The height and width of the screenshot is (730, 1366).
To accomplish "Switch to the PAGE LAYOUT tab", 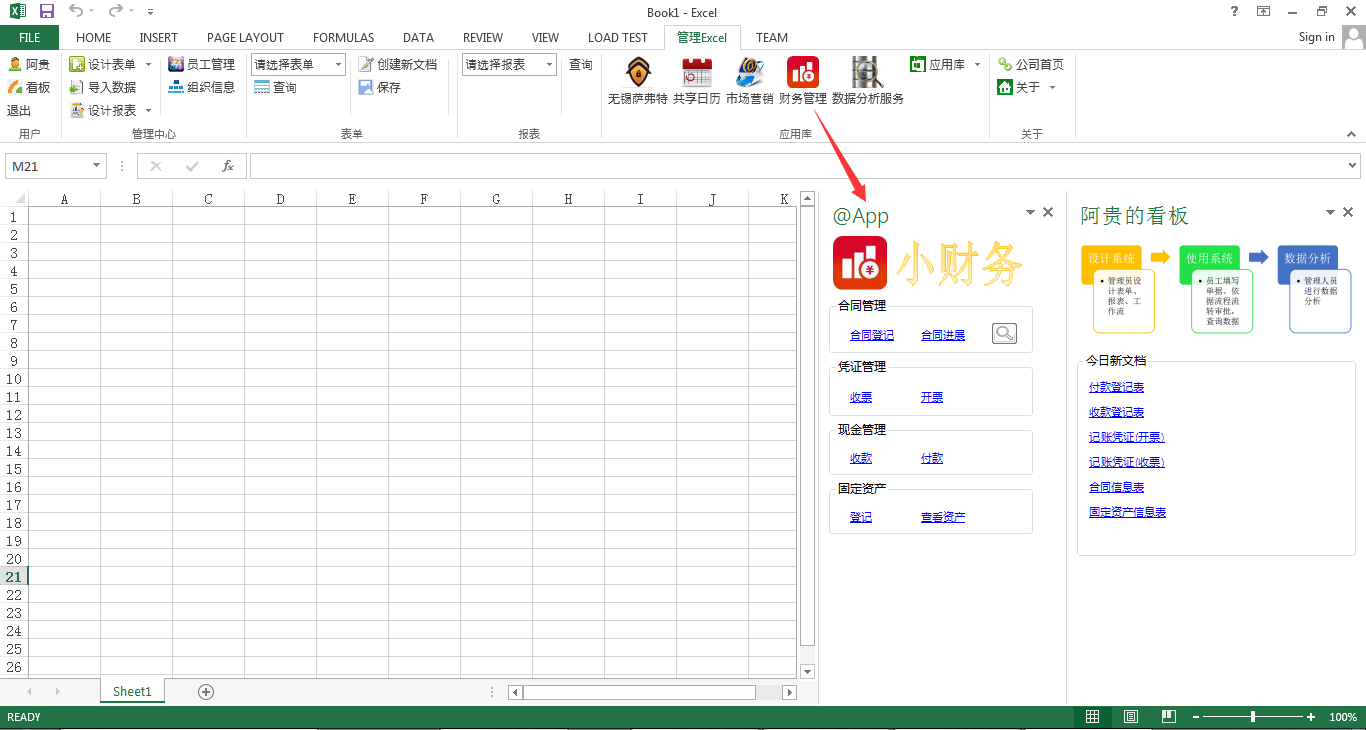I will (245, 37).
